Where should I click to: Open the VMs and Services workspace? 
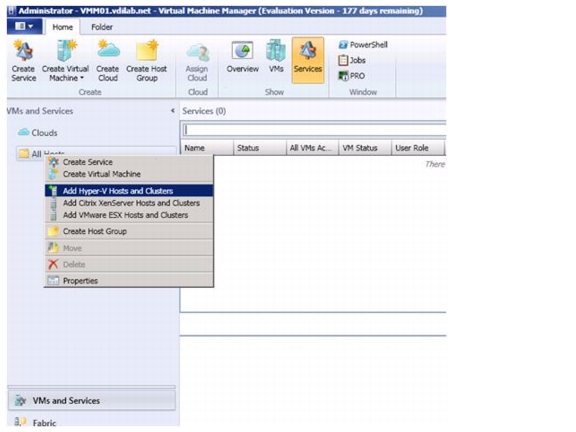tap(91, 400)
